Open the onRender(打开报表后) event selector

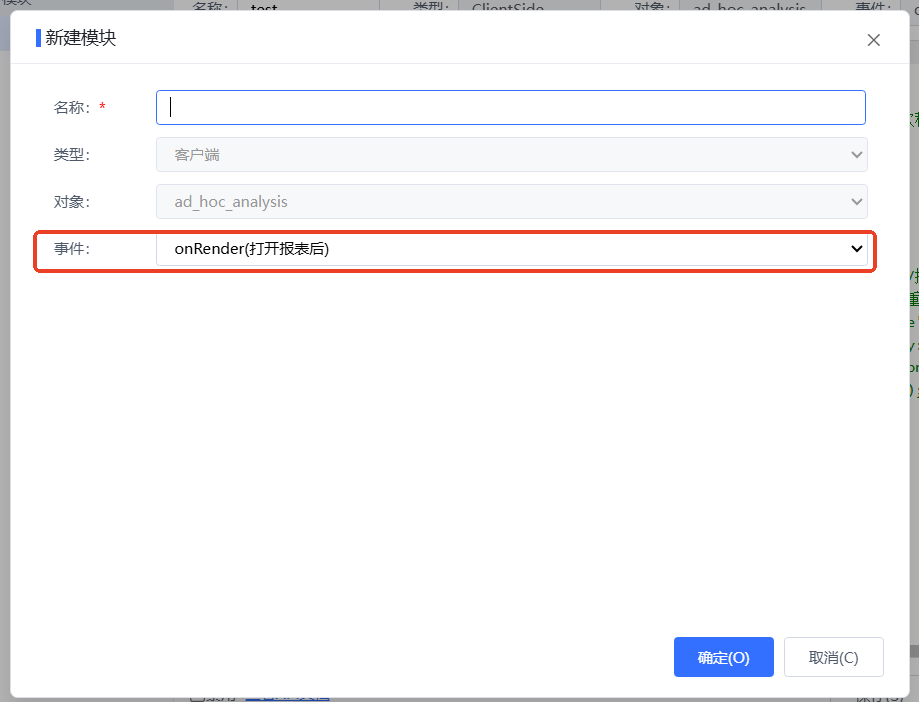point(511,249)
